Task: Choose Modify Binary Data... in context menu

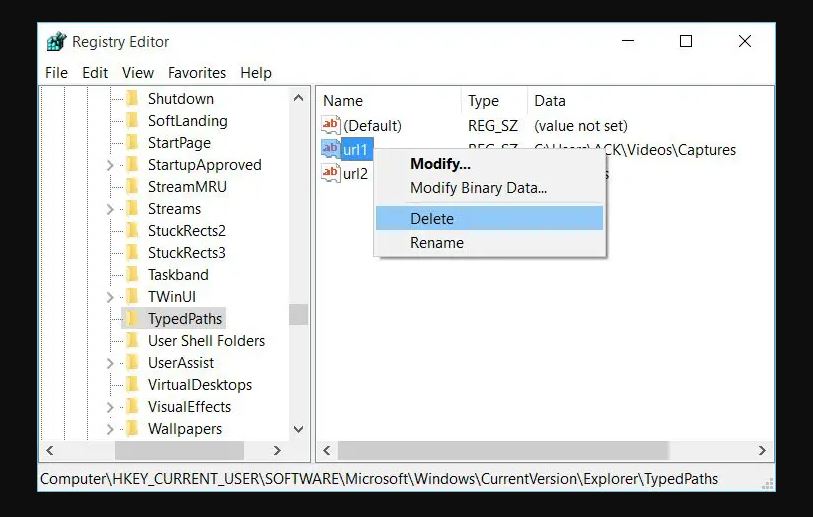Action: click(x=489, y=188)
